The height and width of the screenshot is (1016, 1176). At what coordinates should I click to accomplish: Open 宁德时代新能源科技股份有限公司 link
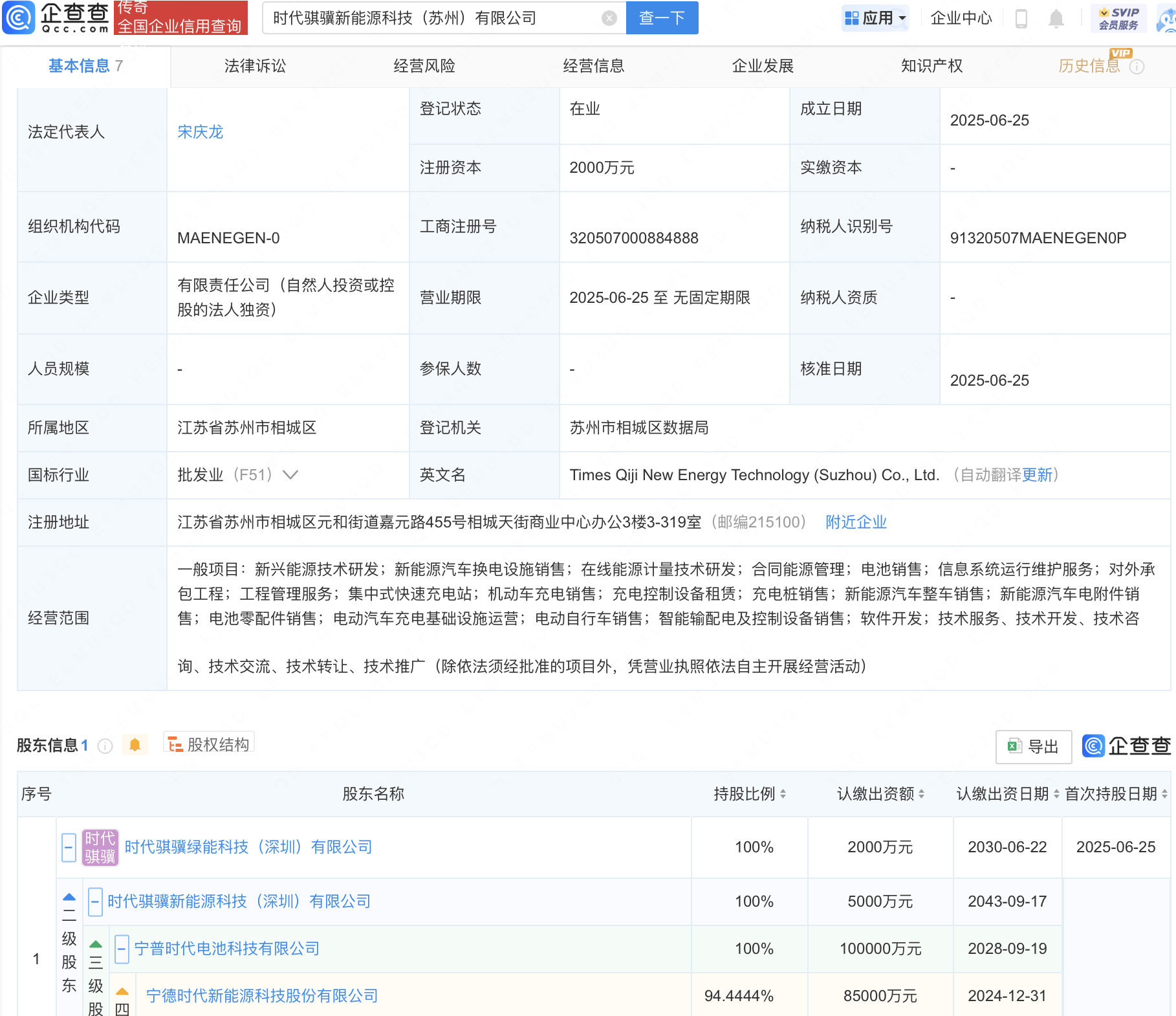[x=262, y=996]
